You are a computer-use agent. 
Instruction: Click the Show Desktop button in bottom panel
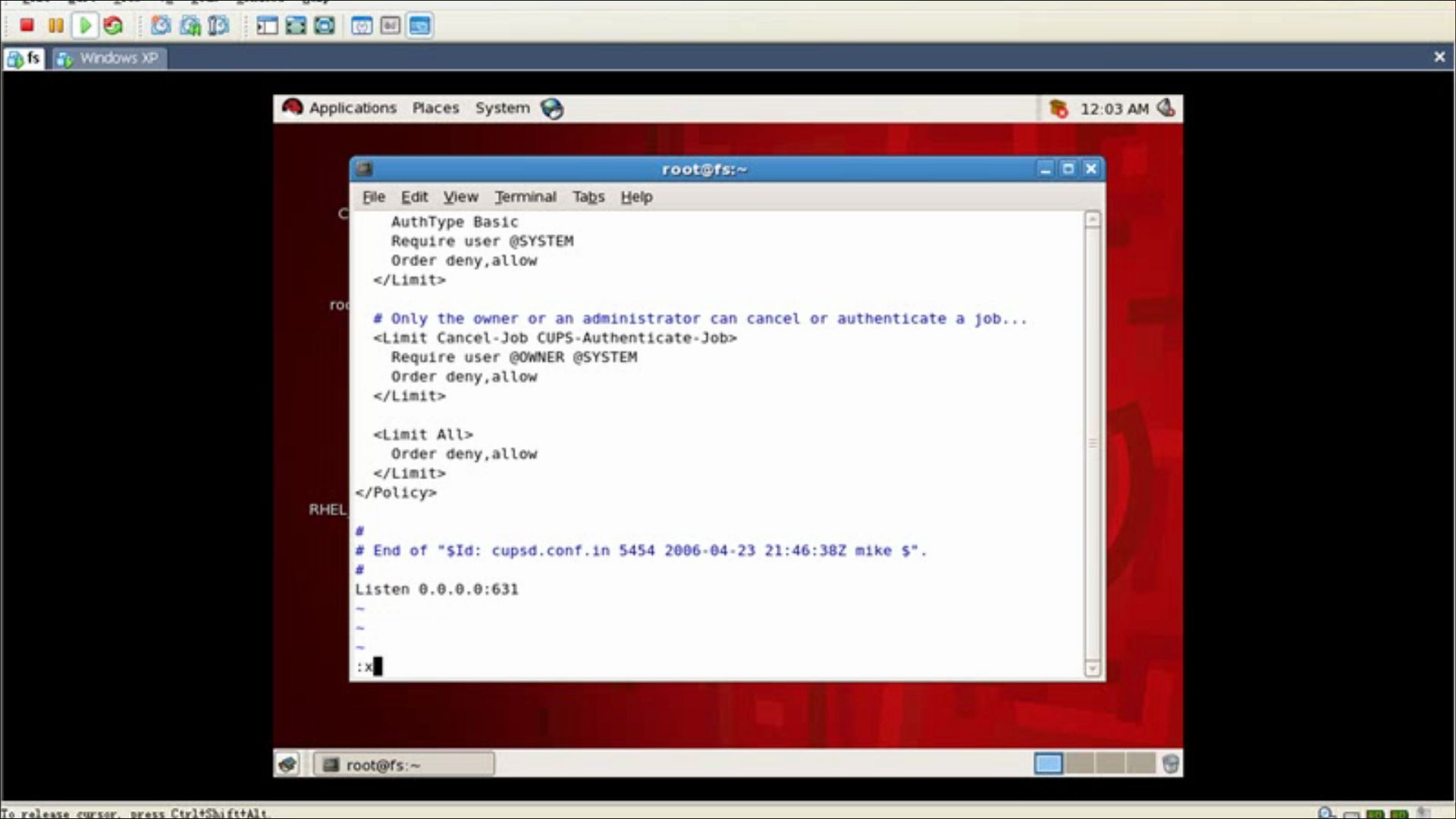(287, 764)
